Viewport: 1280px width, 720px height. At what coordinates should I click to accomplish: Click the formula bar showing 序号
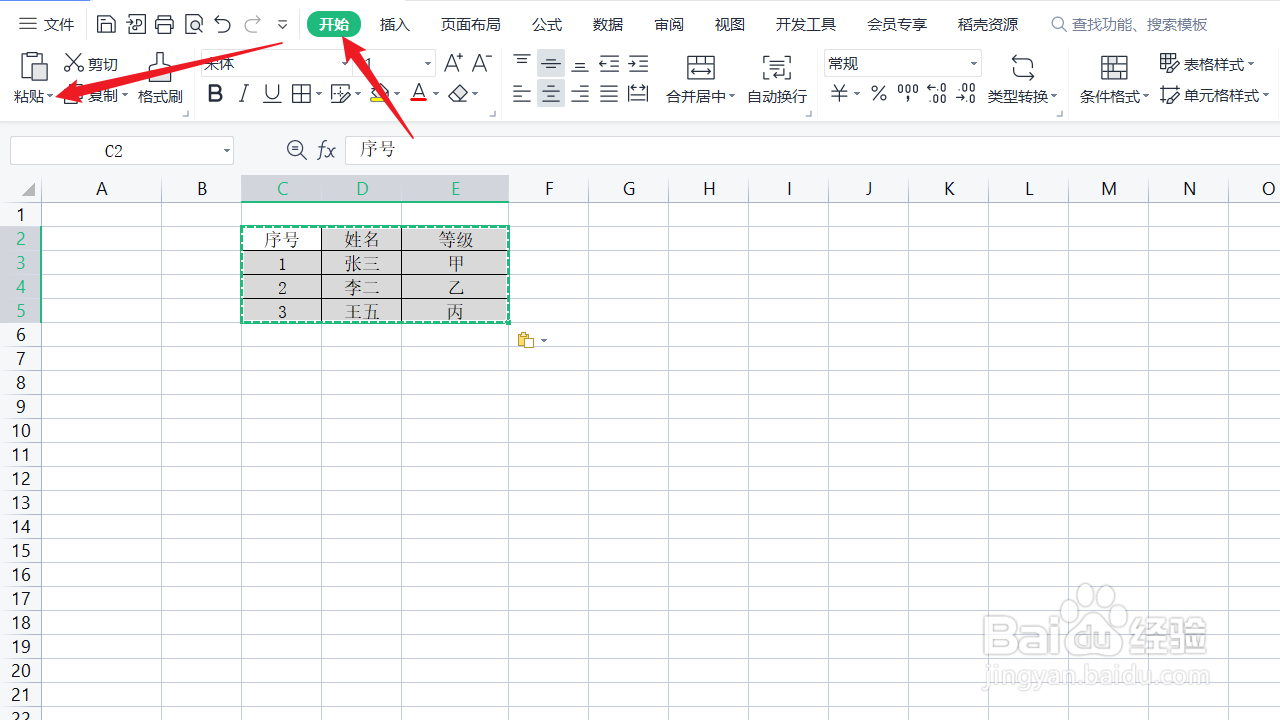pyautogui.click(x=812, y=150)
